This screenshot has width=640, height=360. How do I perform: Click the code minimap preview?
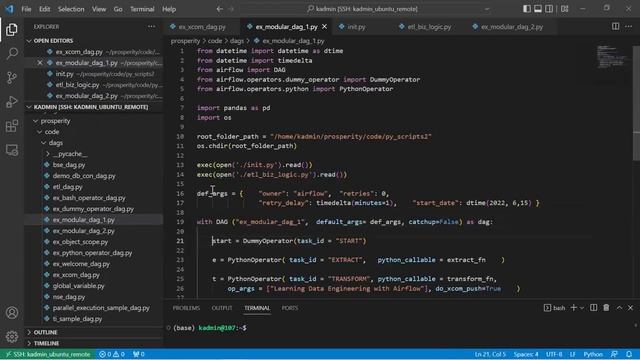point(612,56)
